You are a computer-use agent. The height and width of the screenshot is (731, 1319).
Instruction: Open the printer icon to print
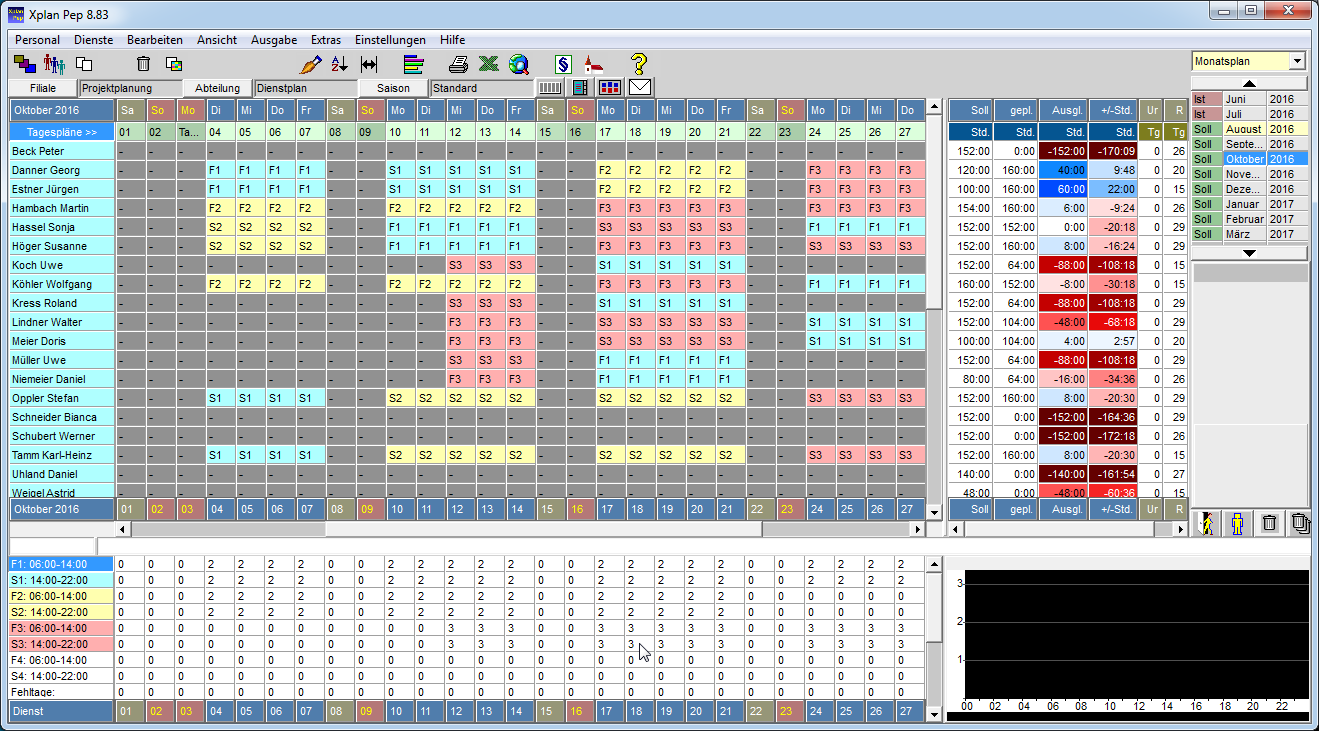coord(458,64)
